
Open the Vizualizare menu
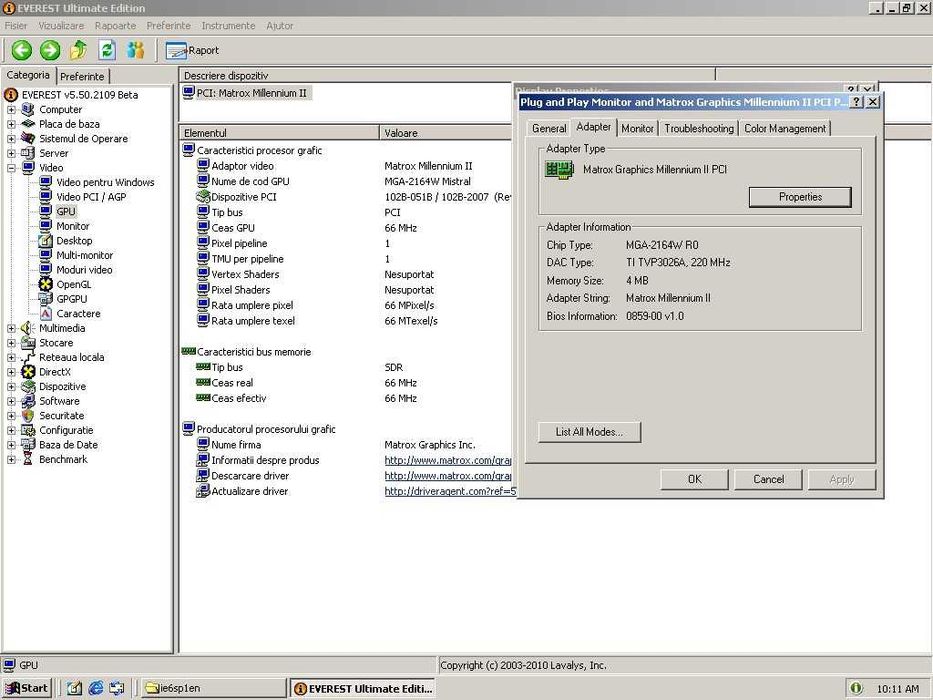61,26
